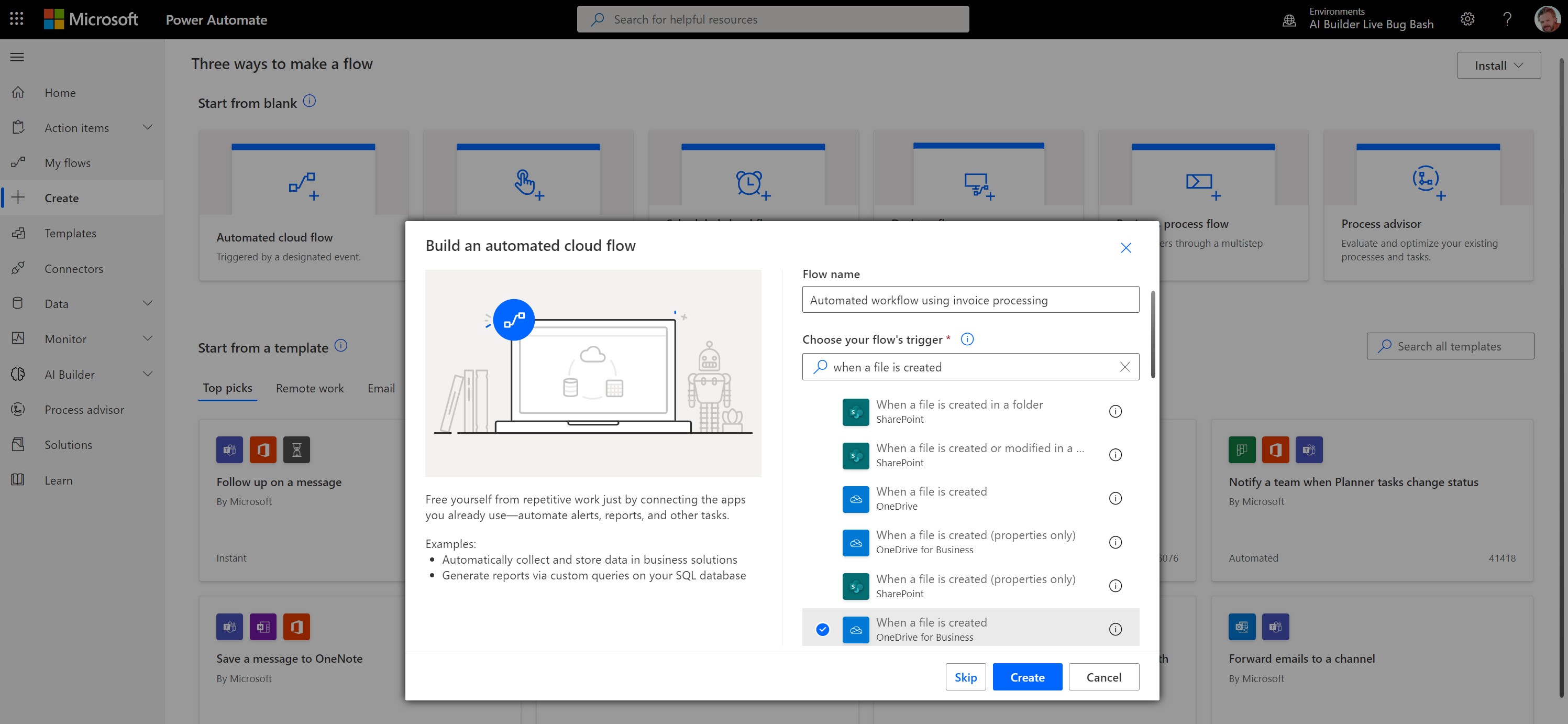Expand the AI Builder section

[x=147, y=374]
